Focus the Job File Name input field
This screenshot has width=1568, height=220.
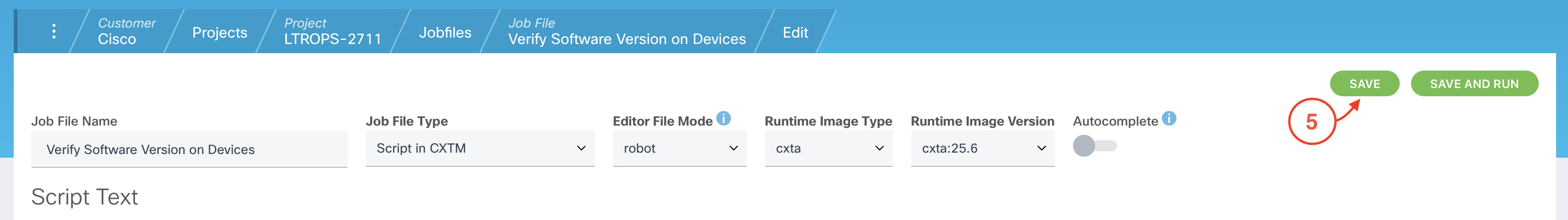[189, 149]
